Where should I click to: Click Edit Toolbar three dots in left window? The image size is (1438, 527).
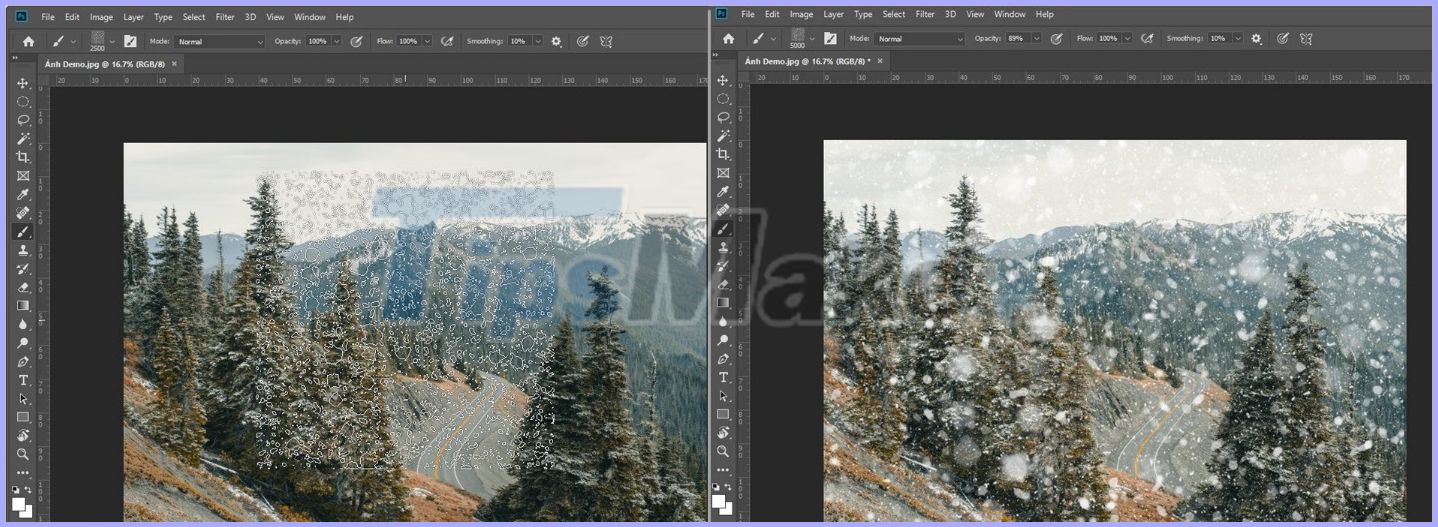coord(23,473)
